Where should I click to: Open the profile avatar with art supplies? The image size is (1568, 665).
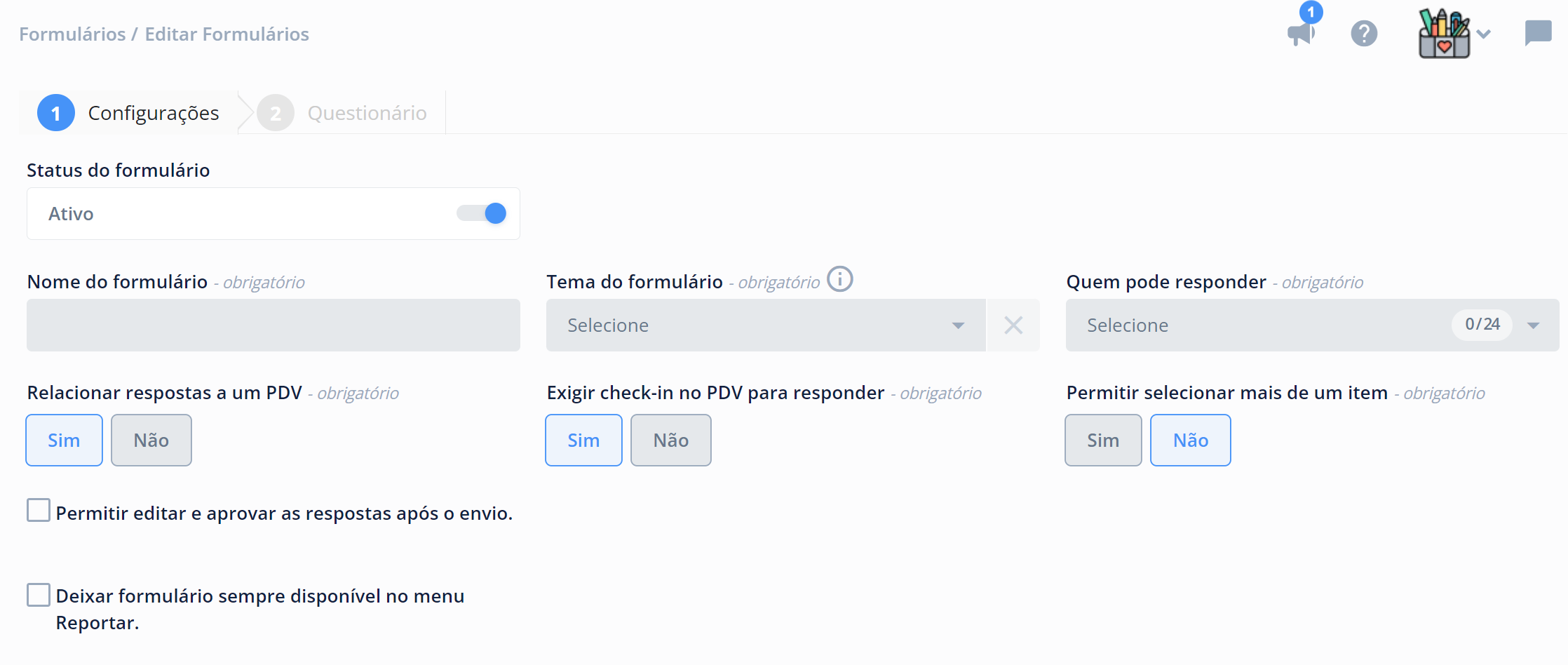coord(1444,33)
